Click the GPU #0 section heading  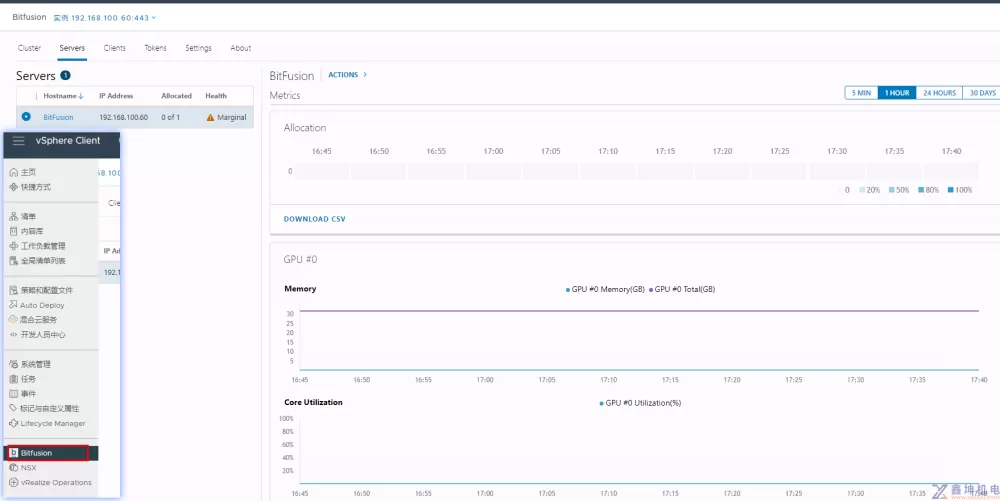tap(300, 259)
